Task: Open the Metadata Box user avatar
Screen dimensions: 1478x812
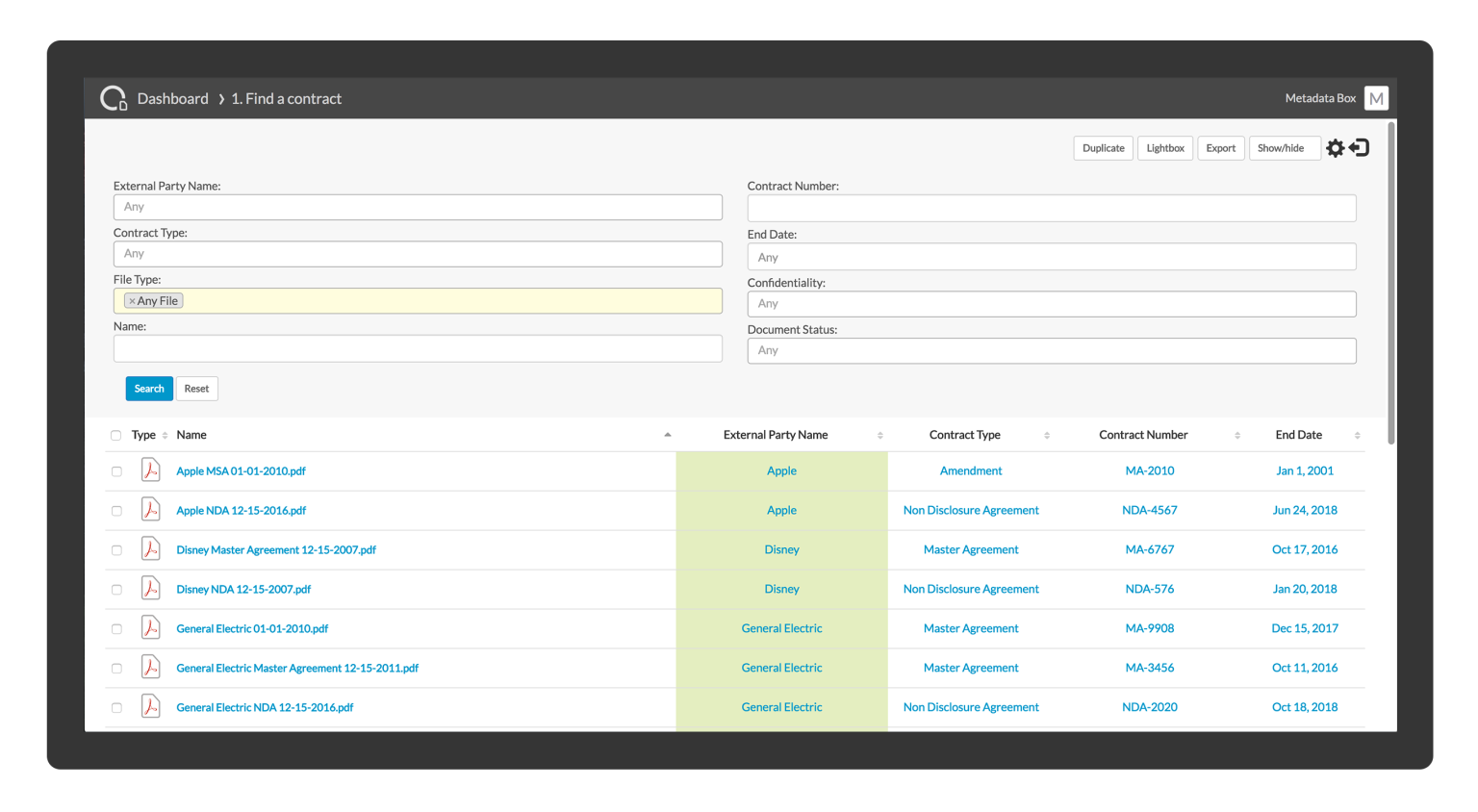Action: point(1376,97)
